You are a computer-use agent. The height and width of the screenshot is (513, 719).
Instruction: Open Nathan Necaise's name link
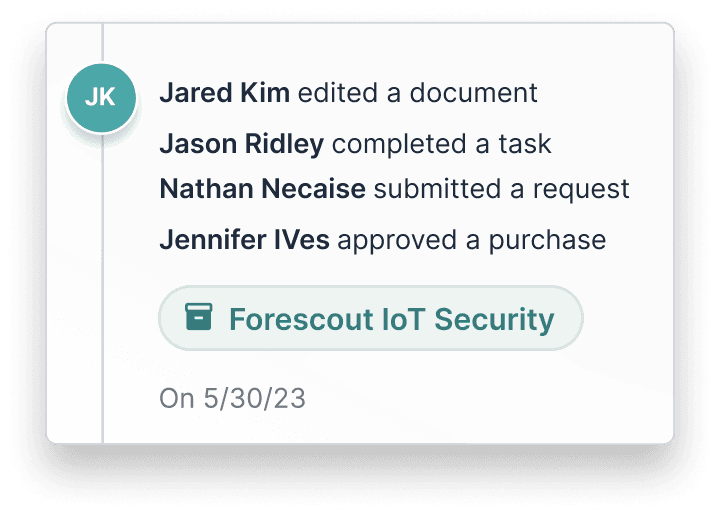[x=262, y=188]
